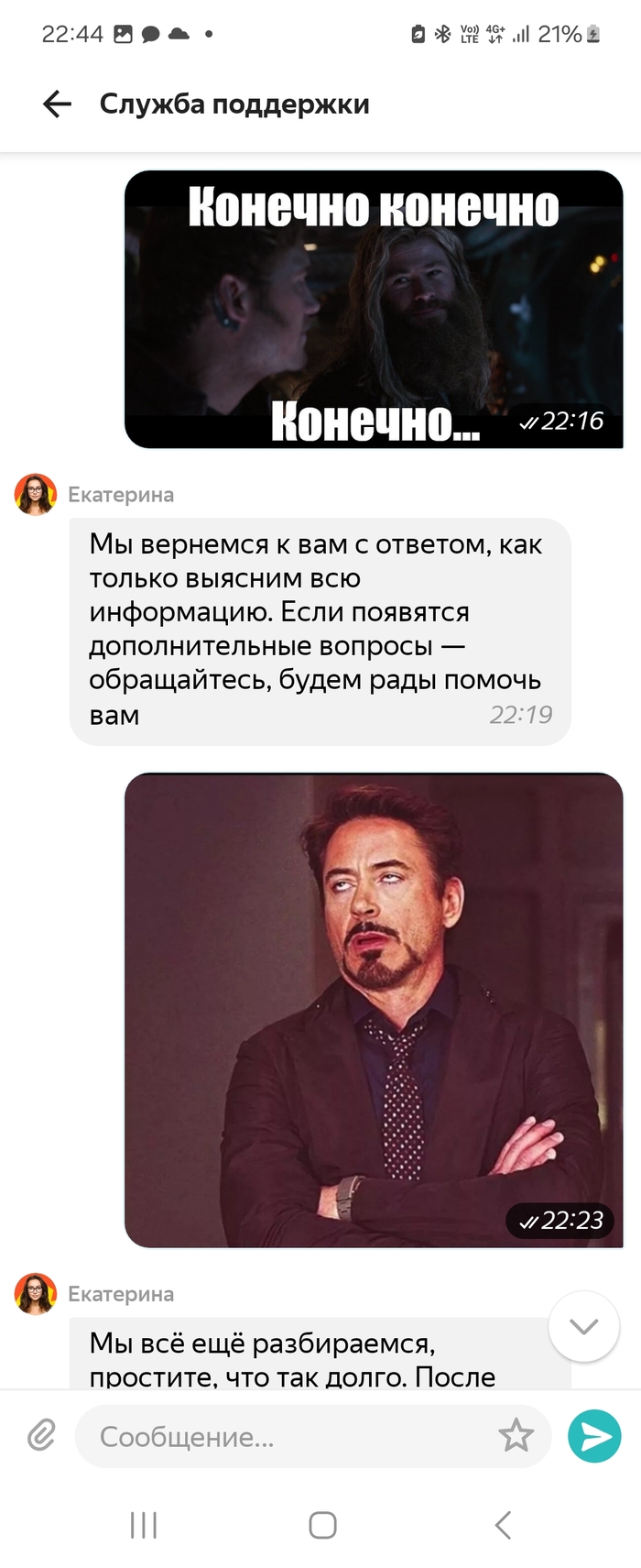The width and height of the screenshot is (641, 1568).
Task: Tap the Bluetooth status bar icon
Action: pyautogui.click(x=443, y=35)
